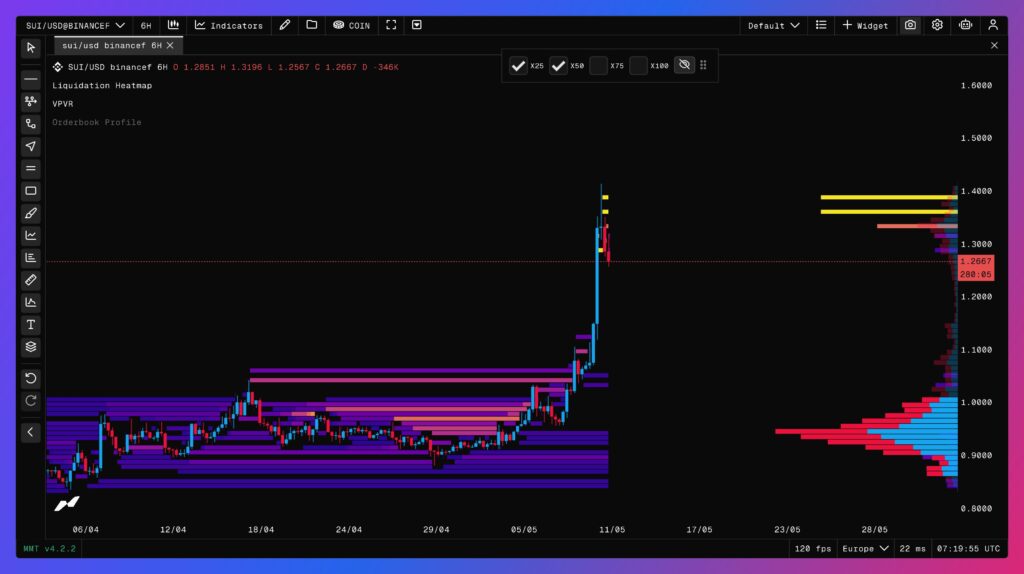The width and height of the screenshot is (1024, 574).
Task: Collapse the left drawing toolbar
Action: coord(31,432)
